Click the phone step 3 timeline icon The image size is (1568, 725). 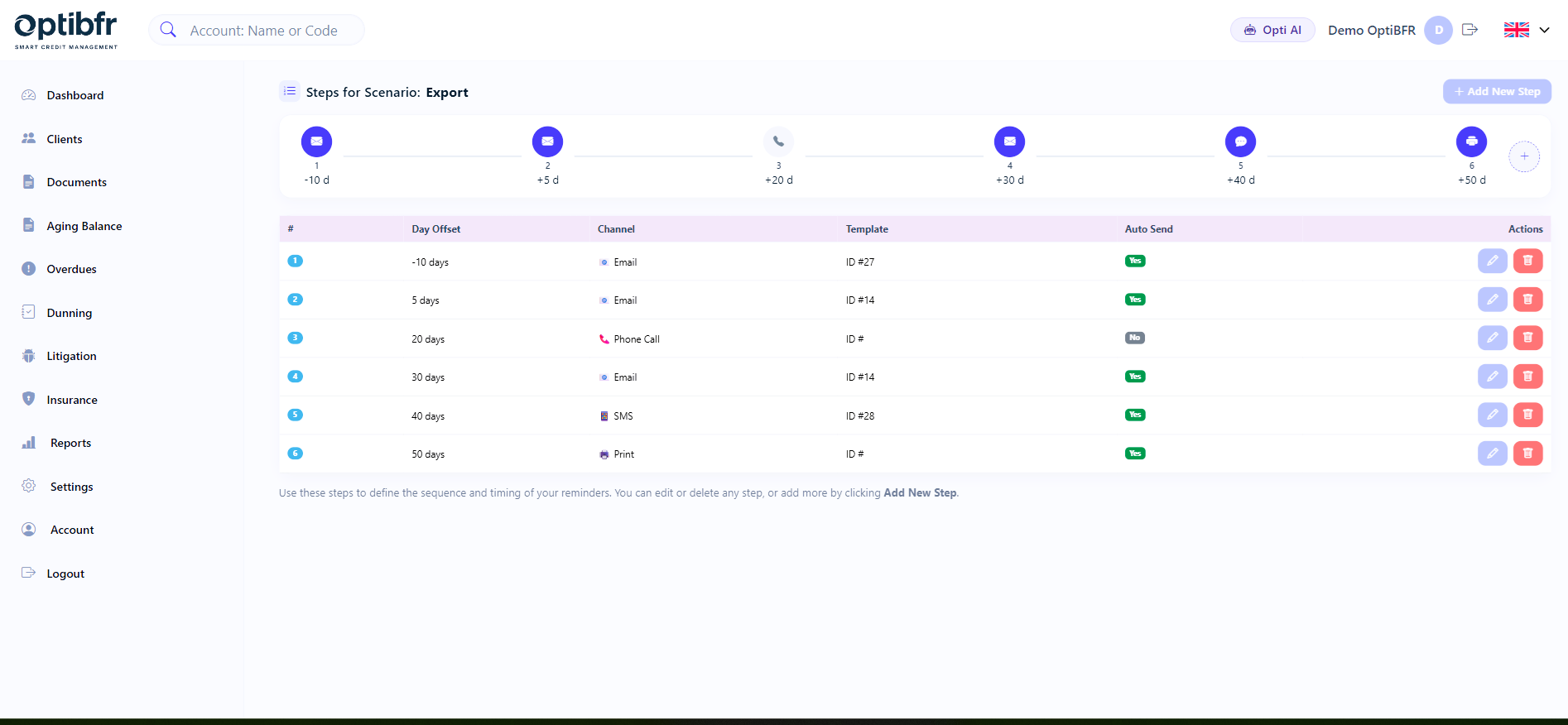pos(778,142)
